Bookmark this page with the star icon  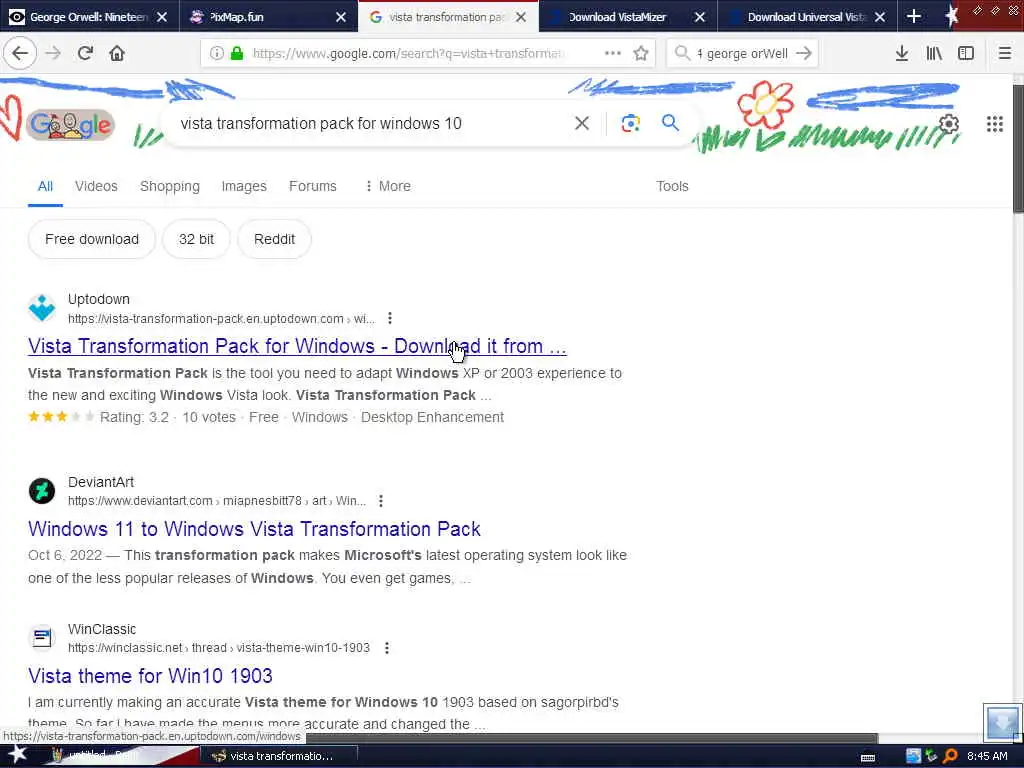641,53
